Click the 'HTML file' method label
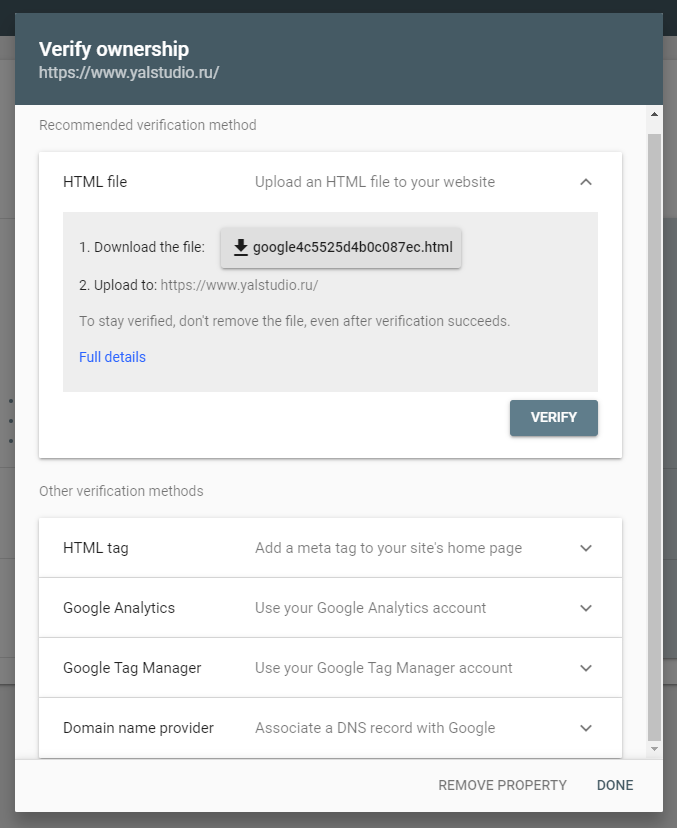This screenshot has height=828, width=677. (95, 182)
